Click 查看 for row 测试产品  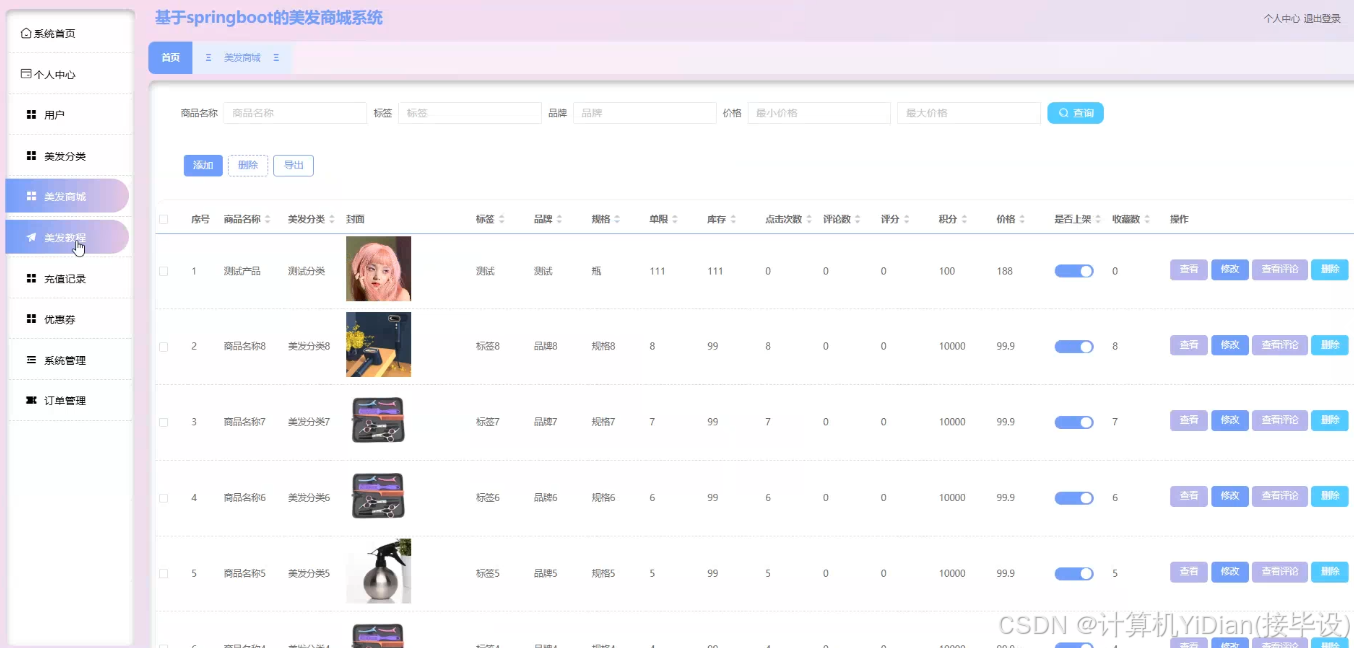[1189, 270]
